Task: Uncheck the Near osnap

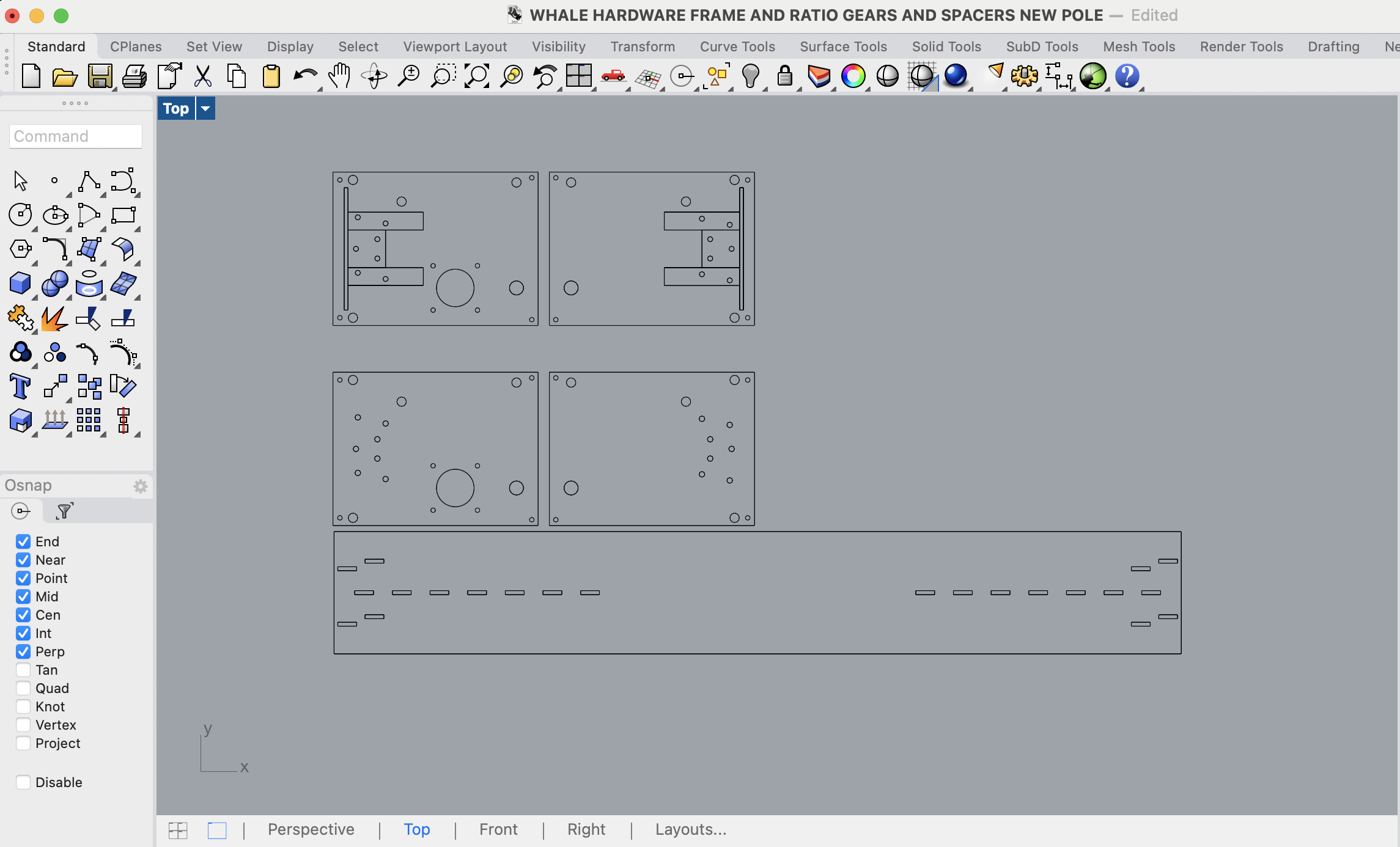Action: tap(23, 560)
